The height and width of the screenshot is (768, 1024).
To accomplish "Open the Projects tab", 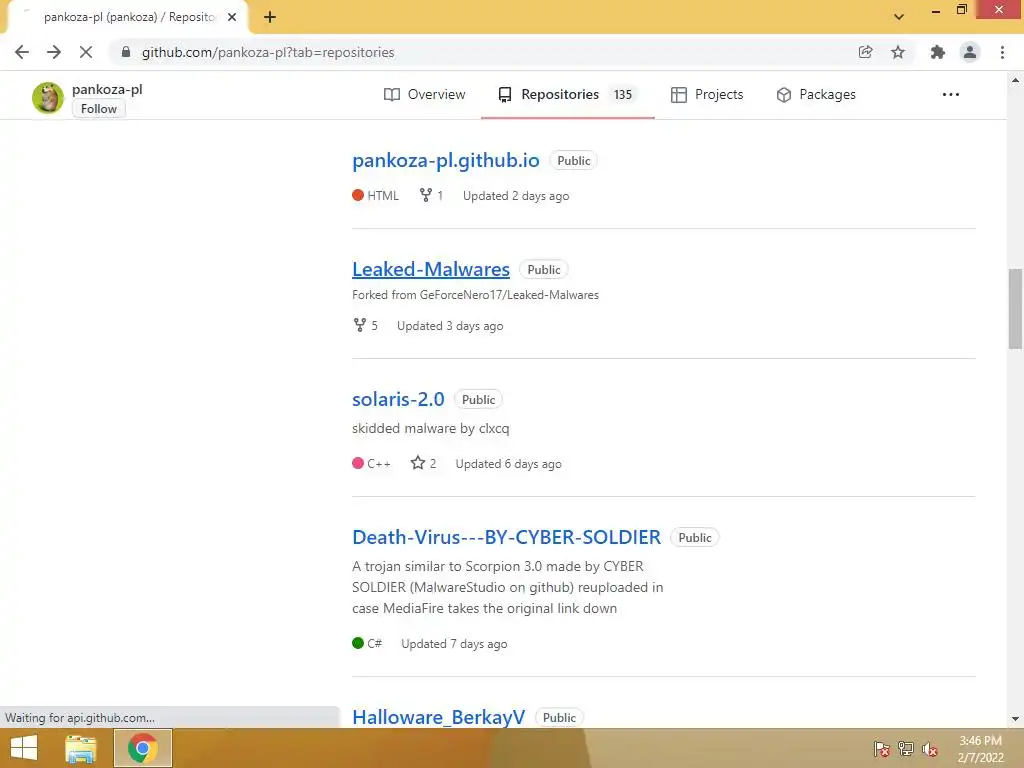I will [x=707, y=95].
